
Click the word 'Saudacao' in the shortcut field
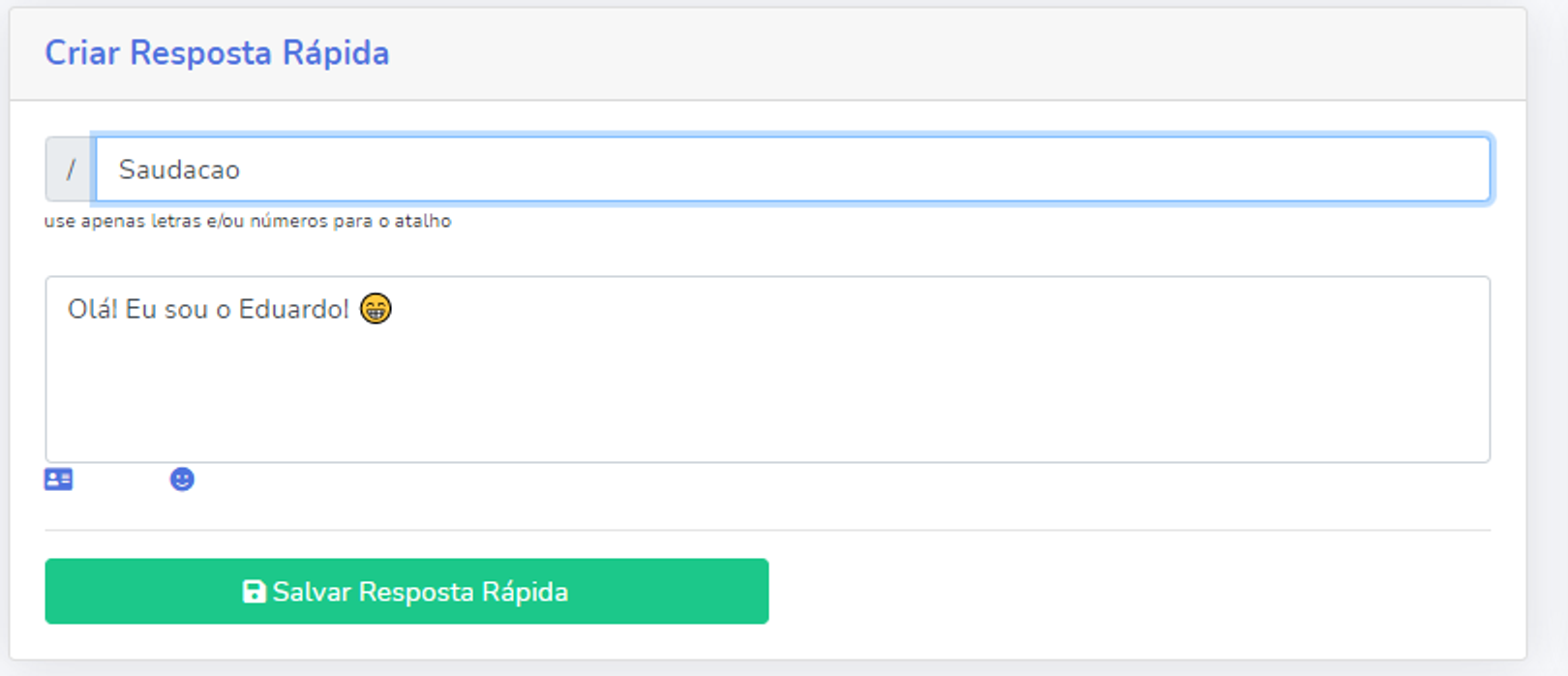coord(179,169)
